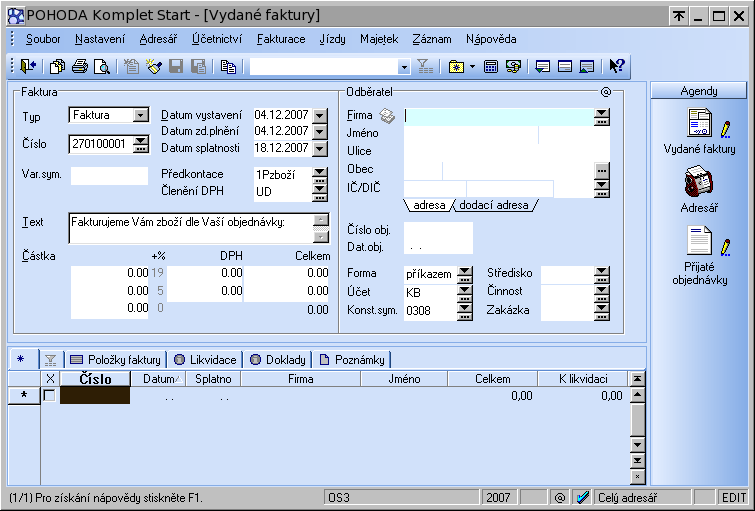
Task: Expand the Typ Faktura dropdown
Action: pyautogui.click(x=140, y=115)
